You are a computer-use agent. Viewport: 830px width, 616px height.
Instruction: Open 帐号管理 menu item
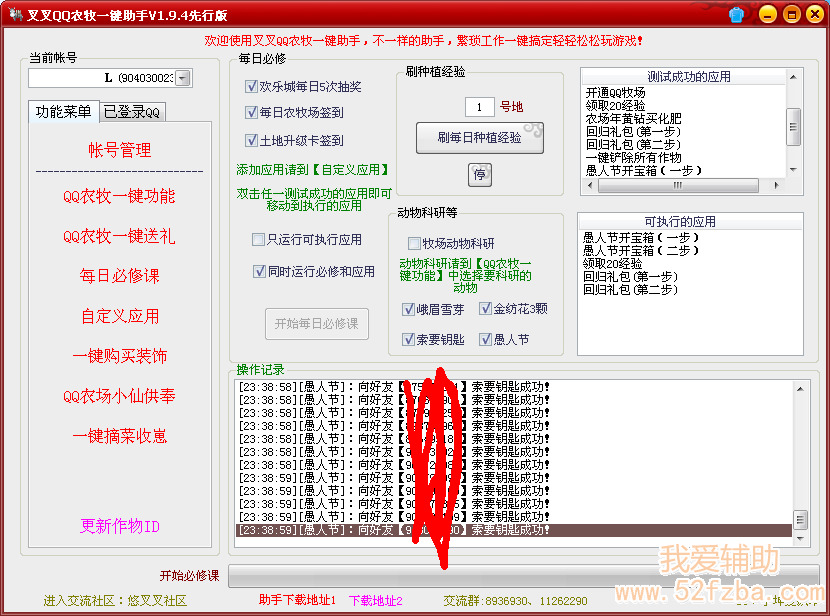click(120, 150)
